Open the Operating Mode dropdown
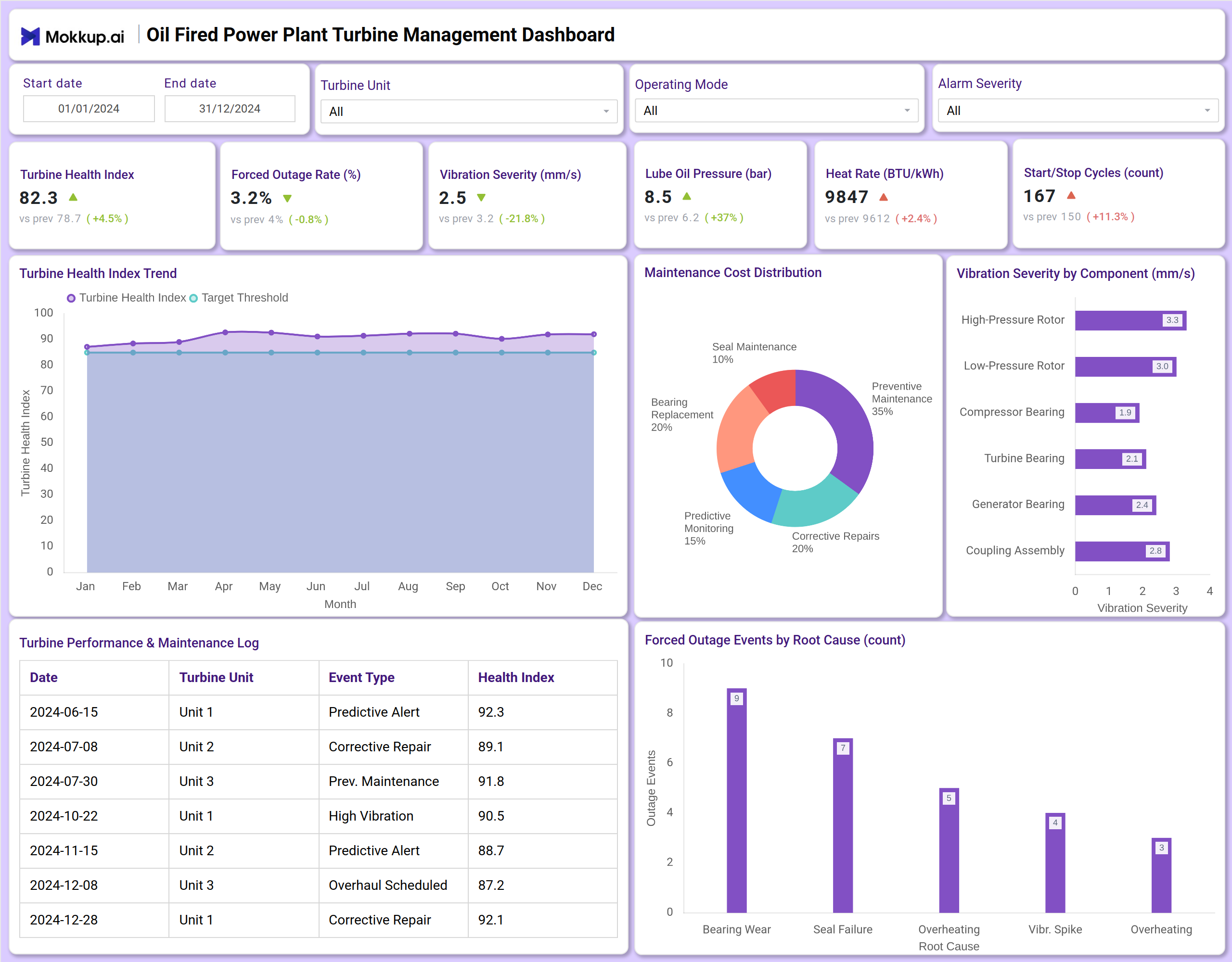 (x=776, y=111)
